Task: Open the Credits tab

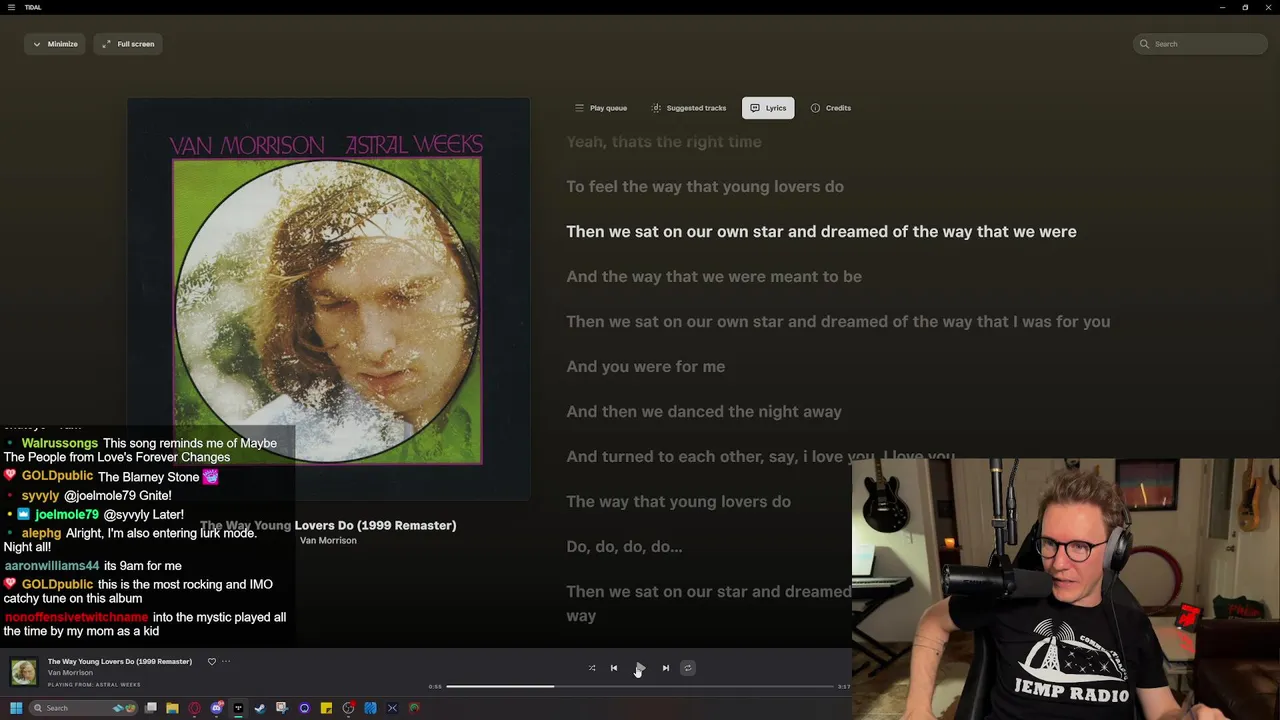Action: [830, 108]
